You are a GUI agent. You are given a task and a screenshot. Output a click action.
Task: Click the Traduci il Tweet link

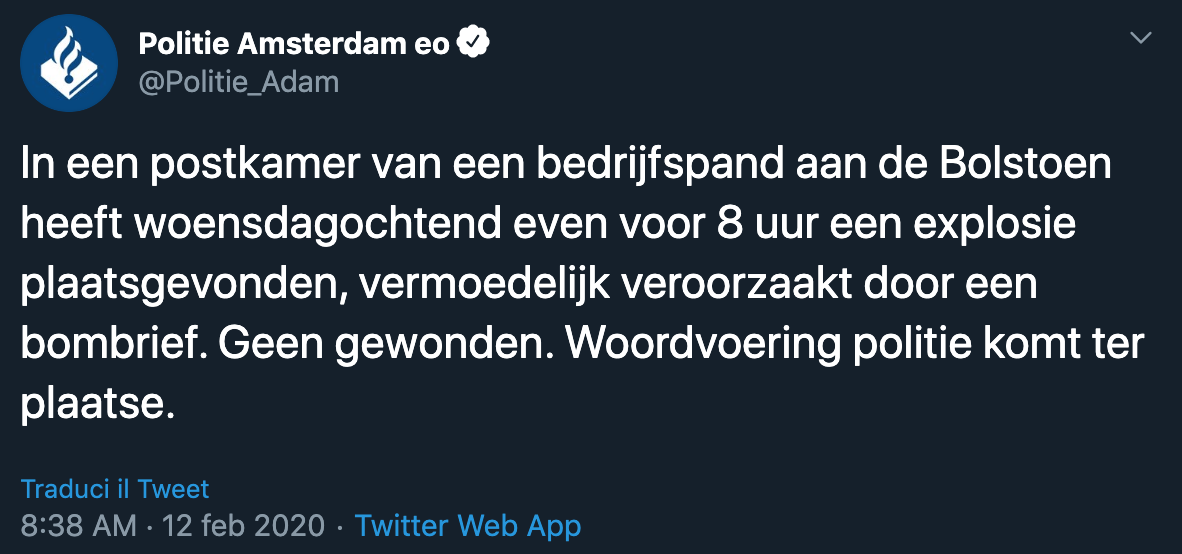(x=115, y=489)
